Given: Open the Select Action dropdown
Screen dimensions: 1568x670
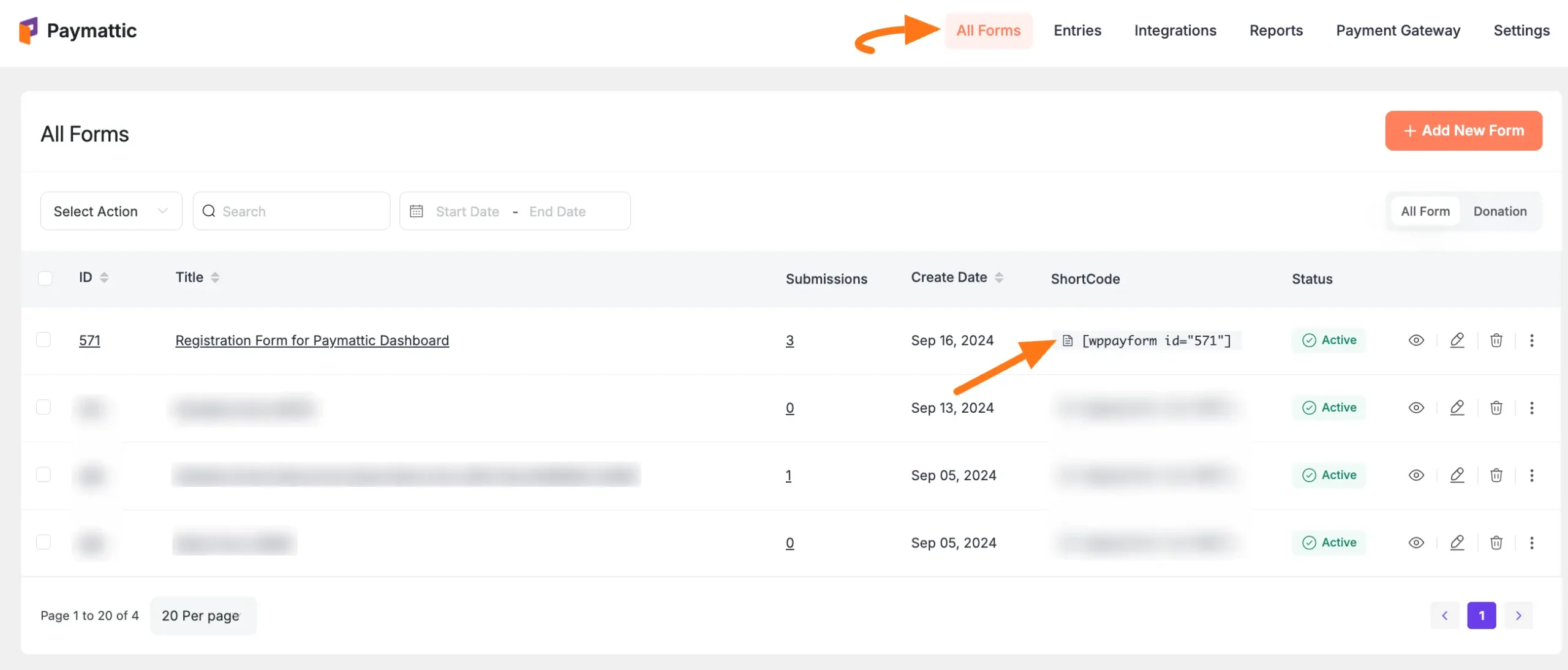Looking at the screenshot, I should pos(111,211).
